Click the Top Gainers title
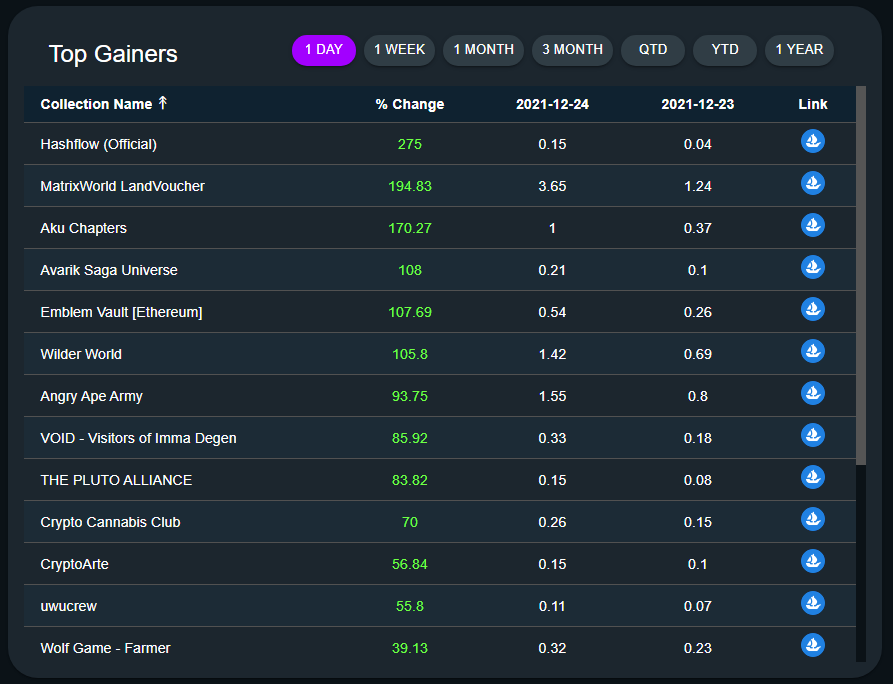The width and height of the screenshot is (893, 684). coord(113,54)
